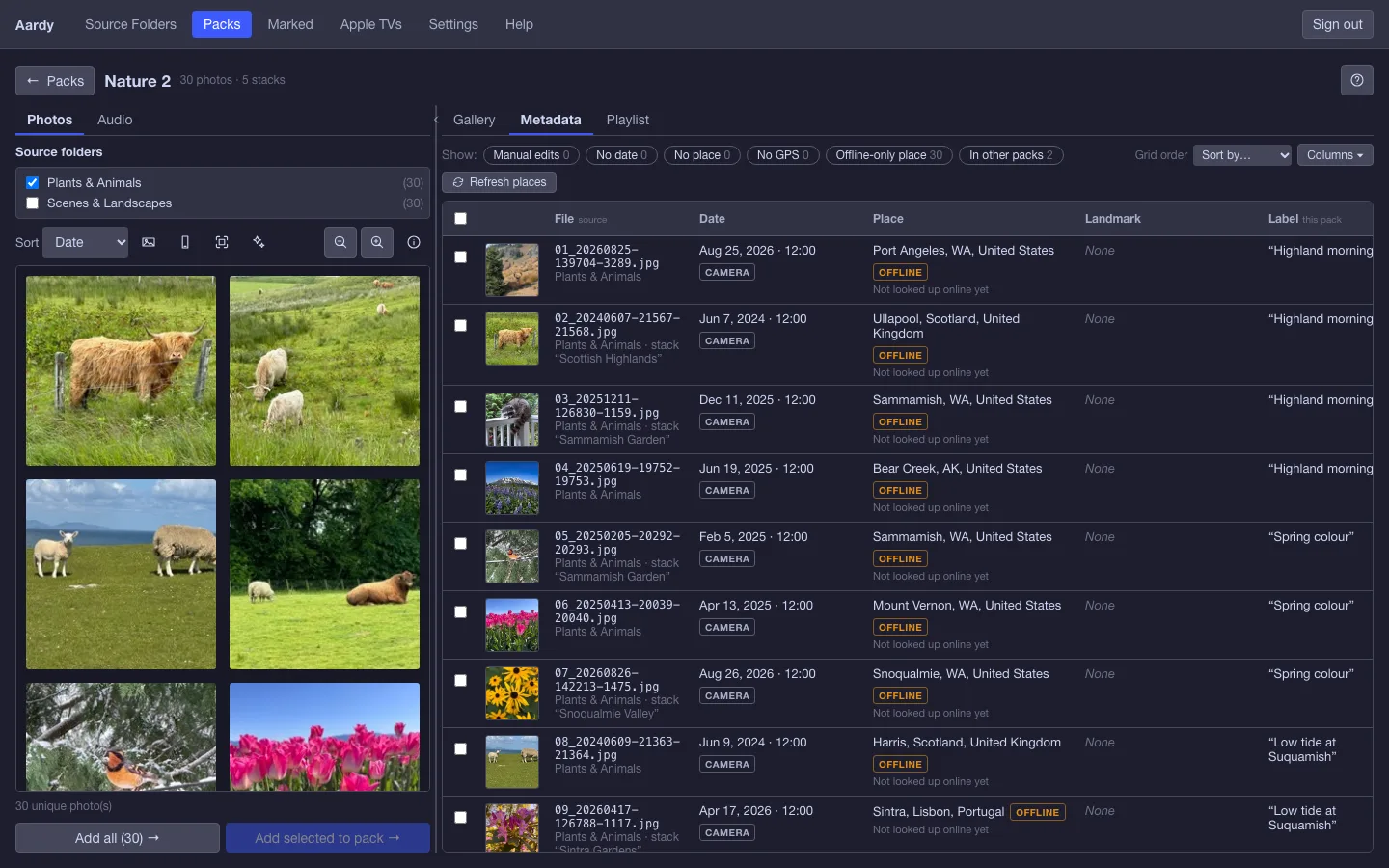Collapse the left panel with the chevron
Screen dimensions: 1389x868
436,120
